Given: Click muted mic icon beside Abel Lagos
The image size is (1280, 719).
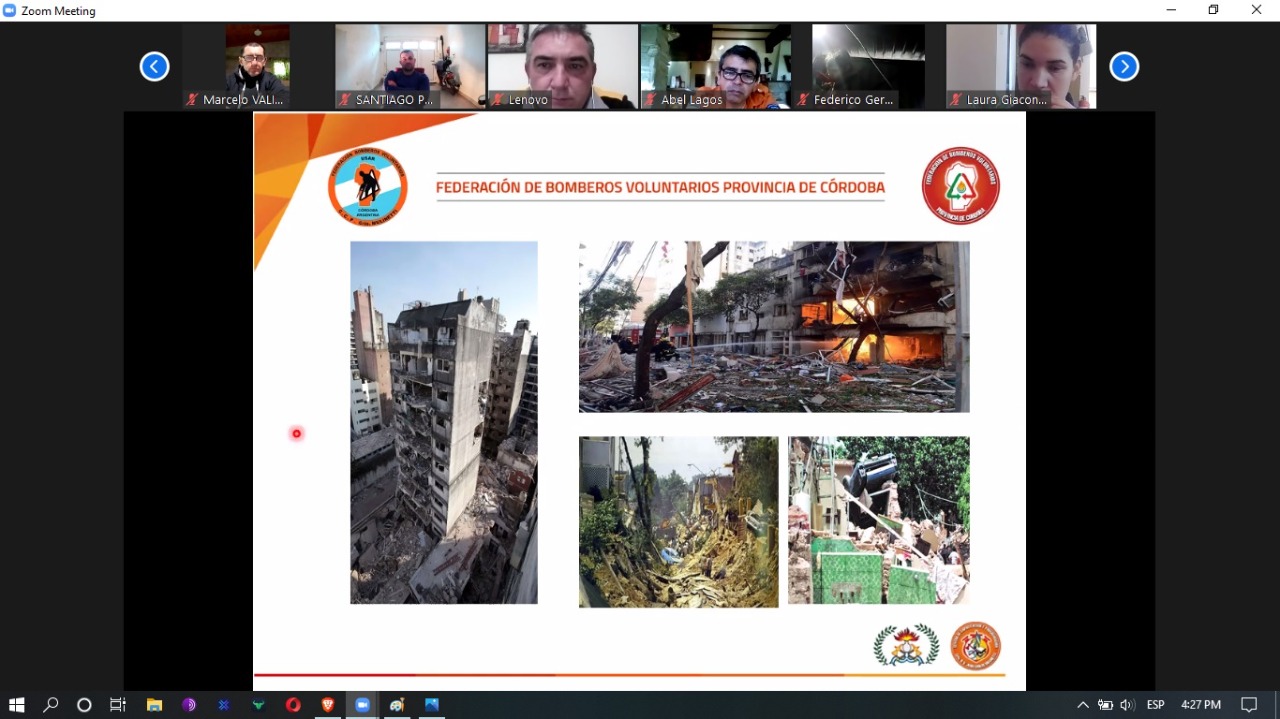Looking at the screenshot, I should pyautogui.click(x=650, y=100).
